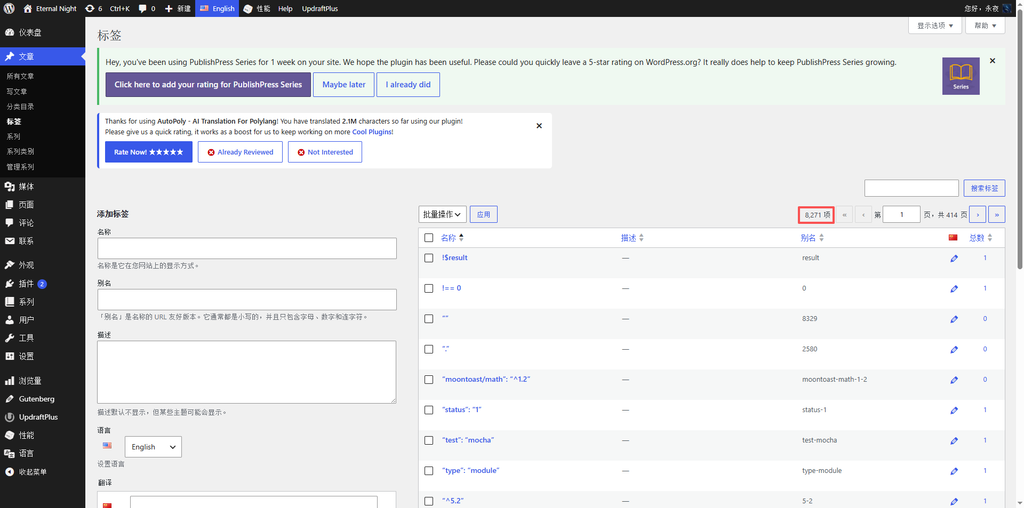Open 系列类别 submenu item
Image resolution: width=1024 pixels, height=508 pixels.
(x=20, y=151)
